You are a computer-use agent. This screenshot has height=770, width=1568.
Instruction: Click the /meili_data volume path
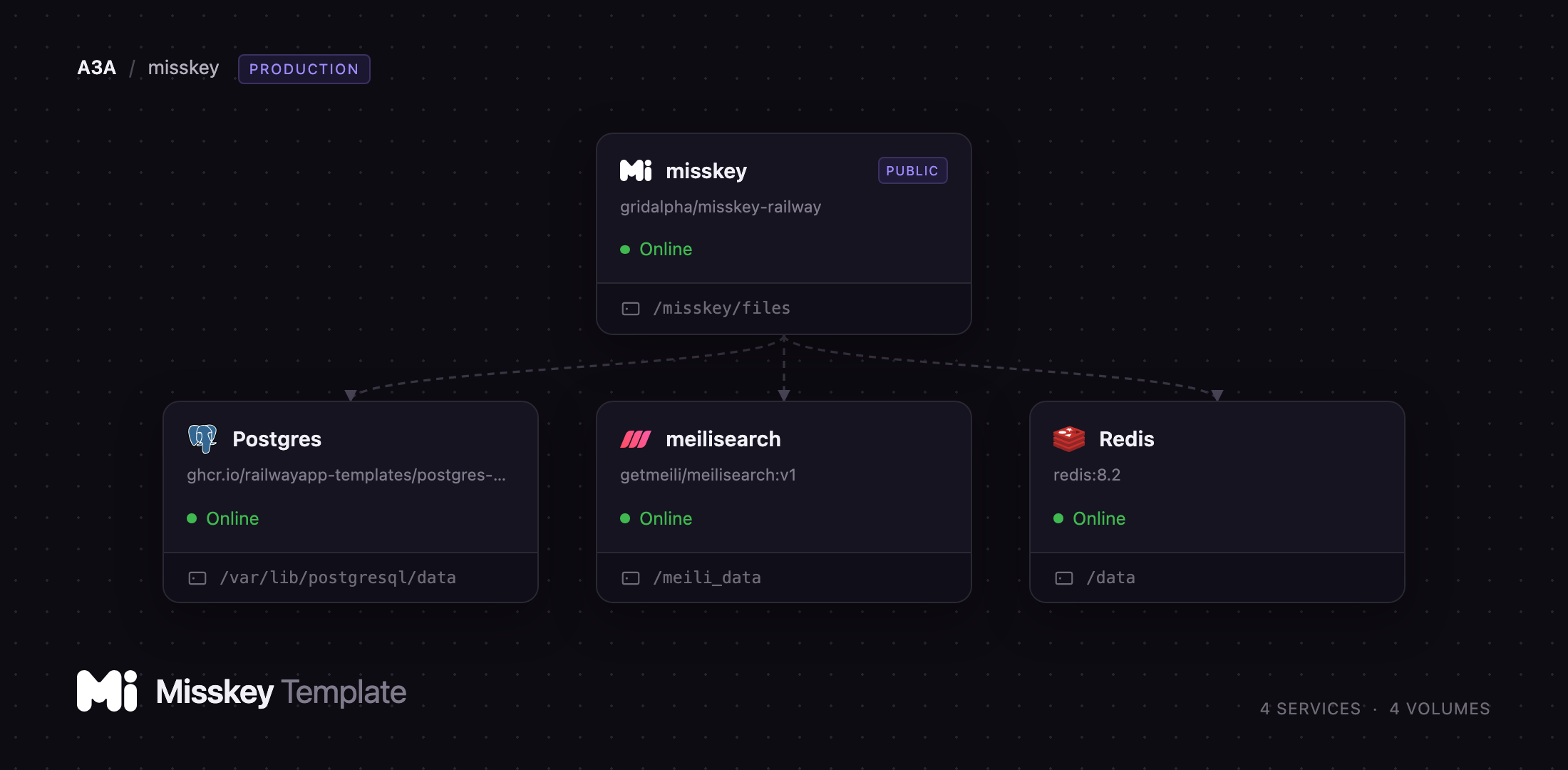point(707,577)
